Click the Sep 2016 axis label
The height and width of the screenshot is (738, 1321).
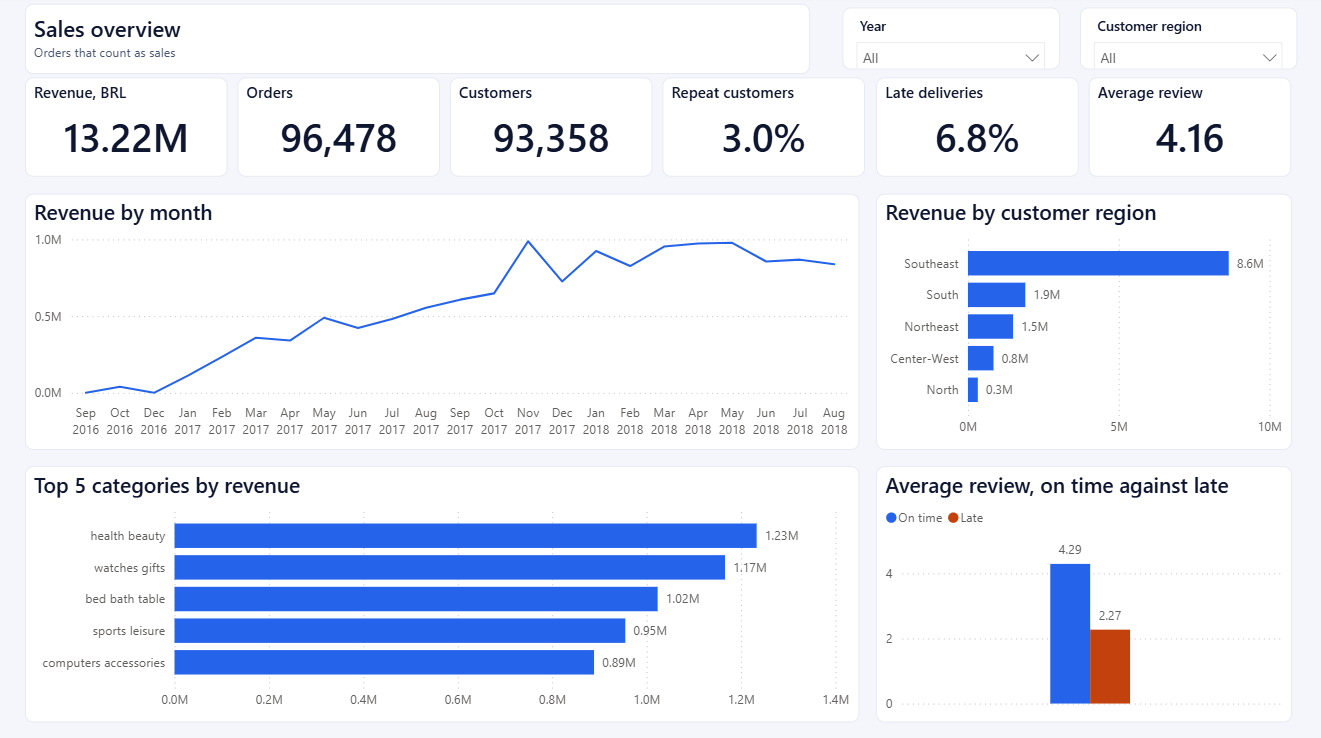[86, 421]
